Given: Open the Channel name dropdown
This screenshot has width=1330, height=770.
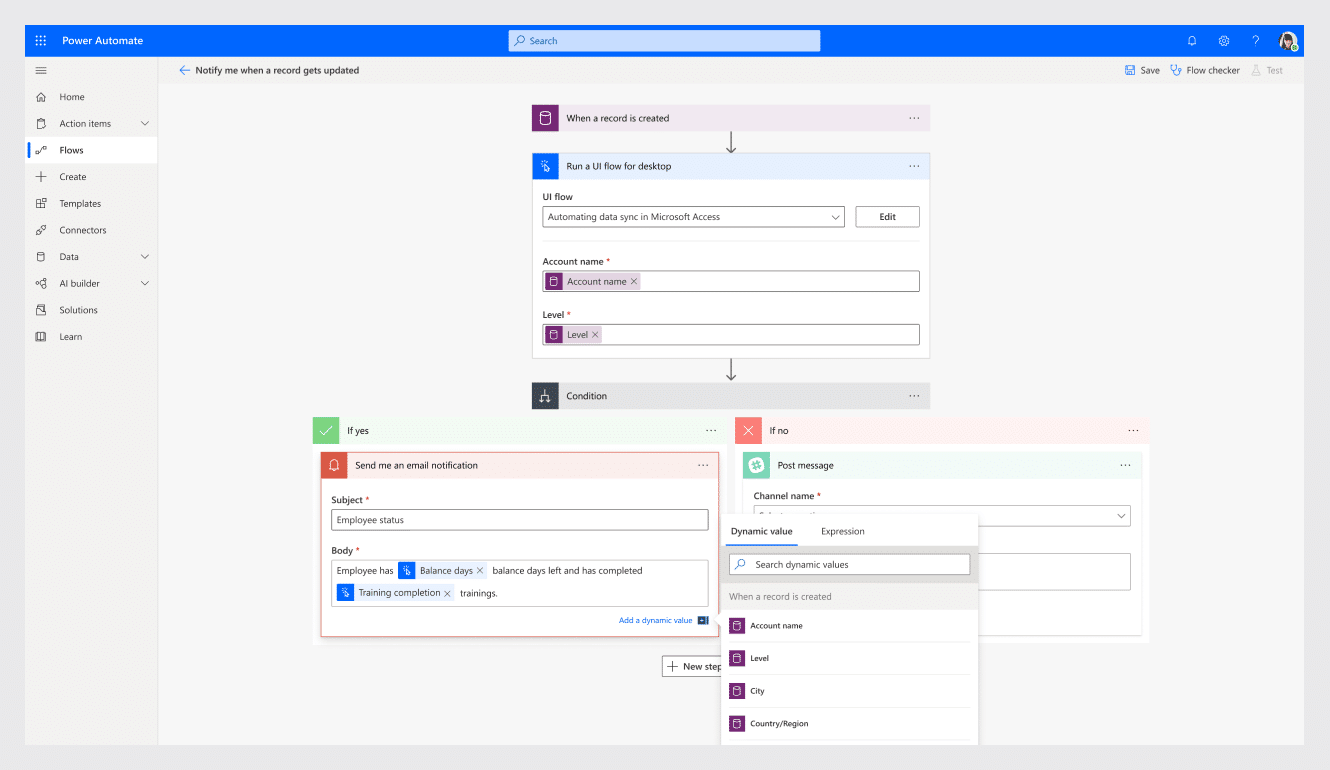Looking at the screenshot, I should (x=942, y=516).
